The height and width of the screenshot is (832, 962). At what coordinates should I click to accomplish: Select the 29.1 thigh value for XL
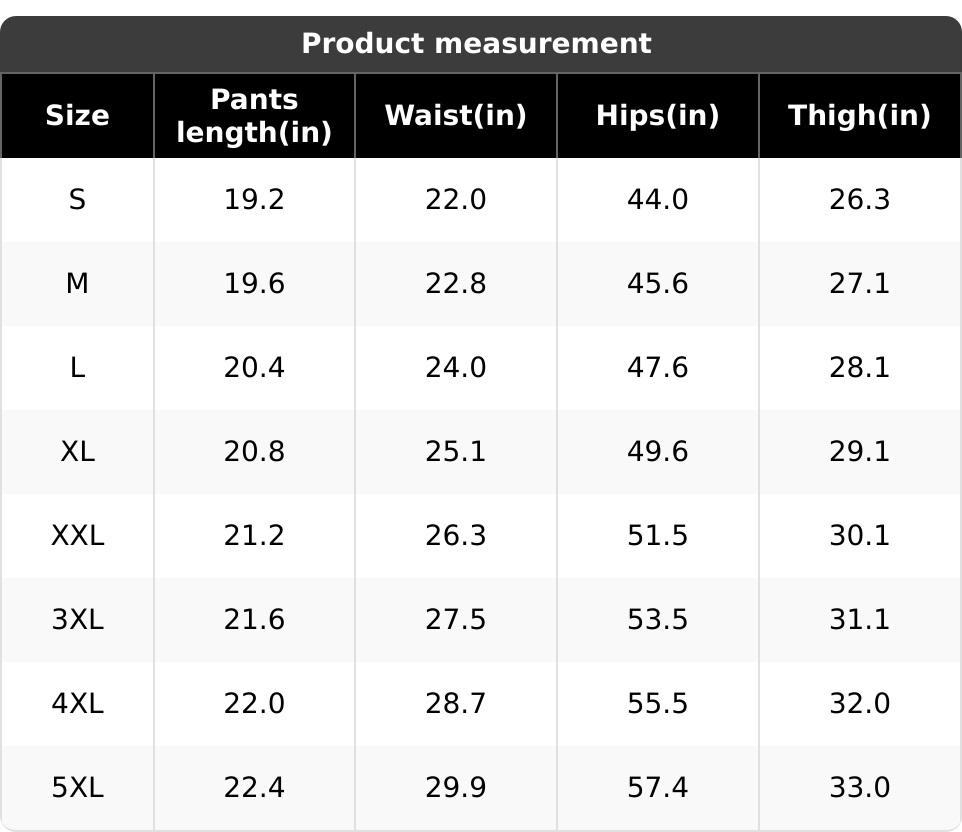click(859, 452)
